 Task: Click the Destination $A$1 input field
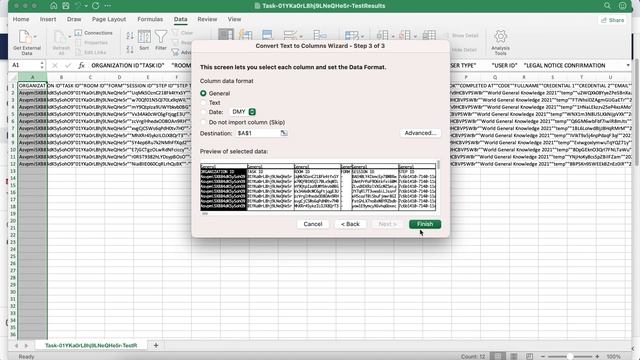(258, 133)
